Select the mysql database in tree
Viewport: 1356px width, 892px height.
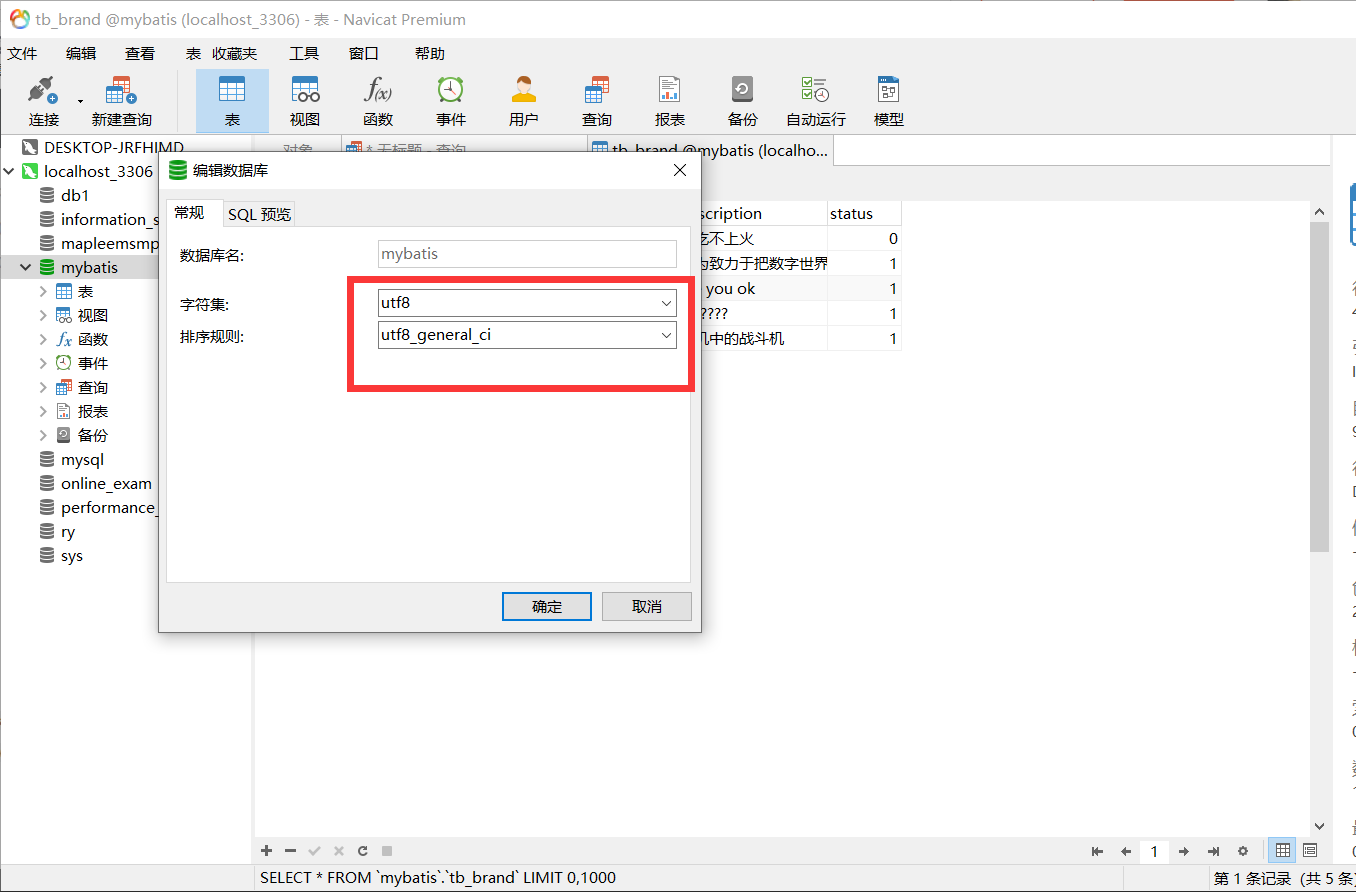(x=82, y=460)
